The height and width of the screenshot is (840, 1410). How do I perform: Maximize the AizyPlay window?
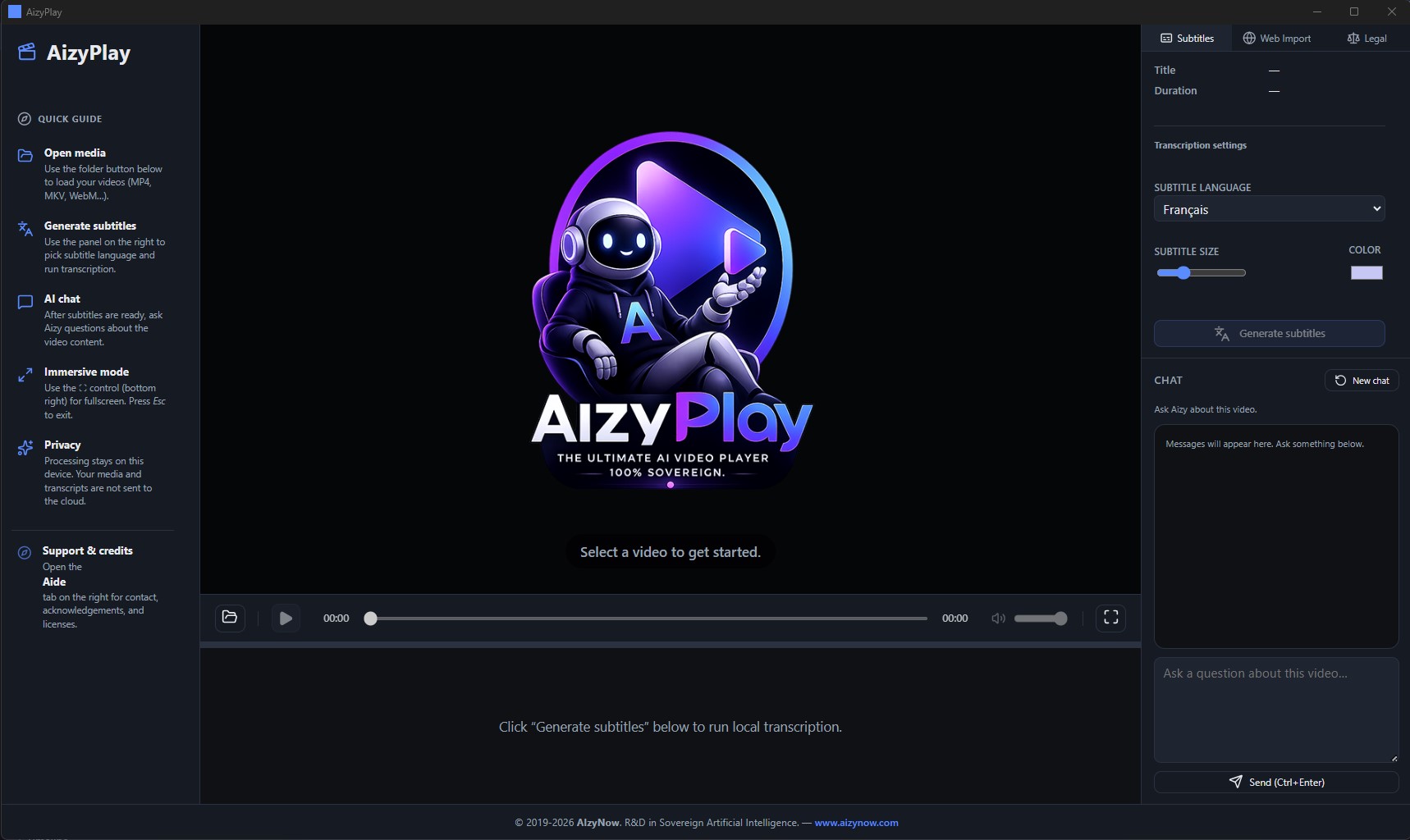coord(1354,11)
